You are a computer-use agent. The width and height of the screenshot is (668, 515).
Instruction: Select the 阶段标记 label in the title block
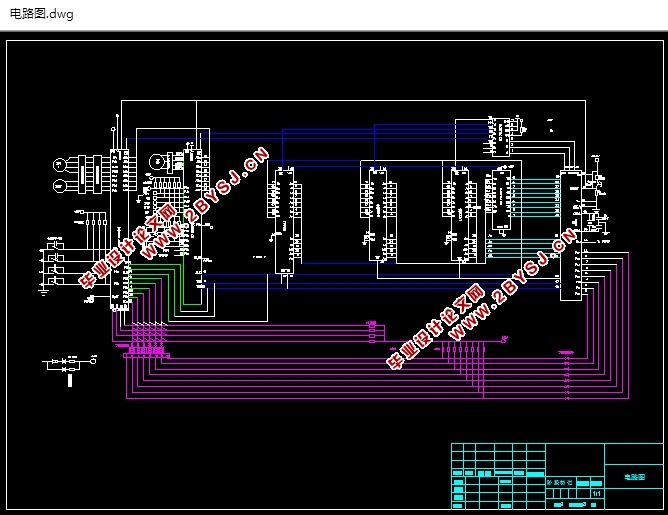pyautogui.click(x=560, y=482)
